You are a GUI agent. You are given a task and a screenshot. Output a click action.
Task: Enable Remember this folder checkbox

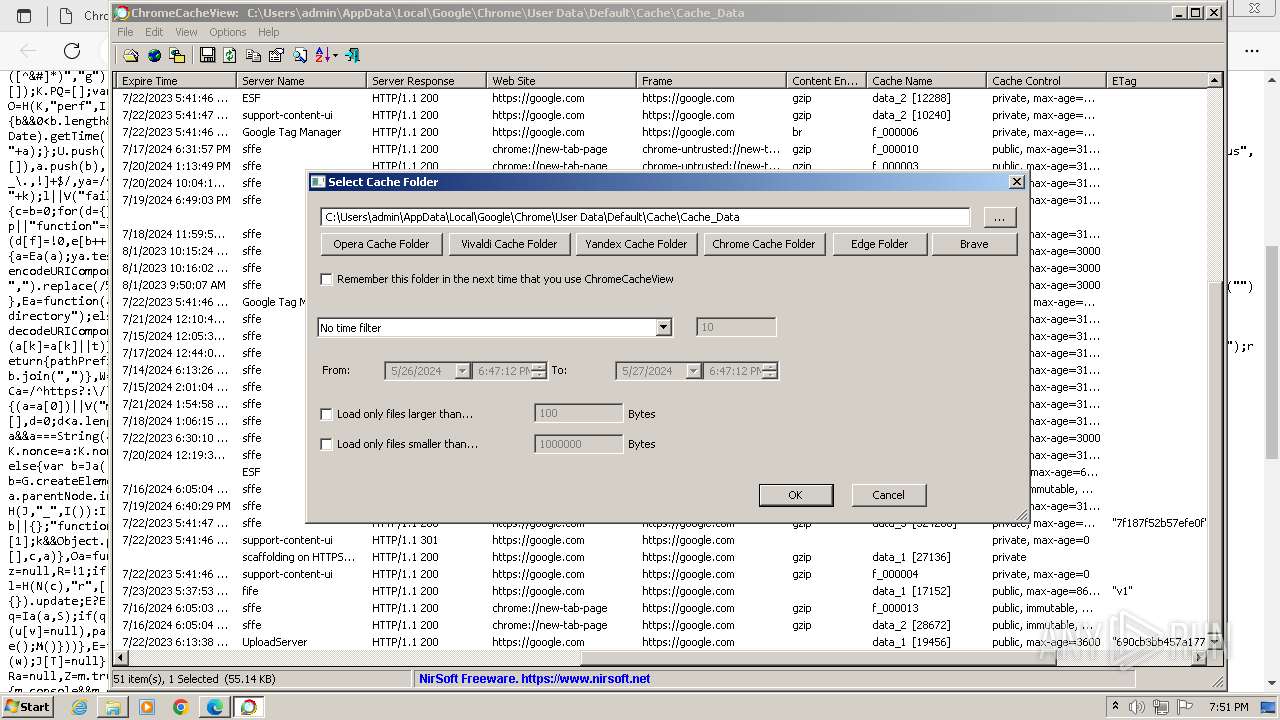(x=326, y=279)
